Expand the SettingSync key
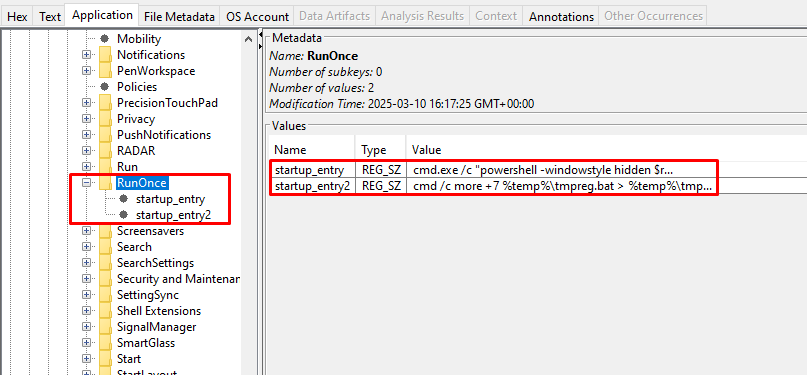Screen dimensions: 807x375 point(86,295)
